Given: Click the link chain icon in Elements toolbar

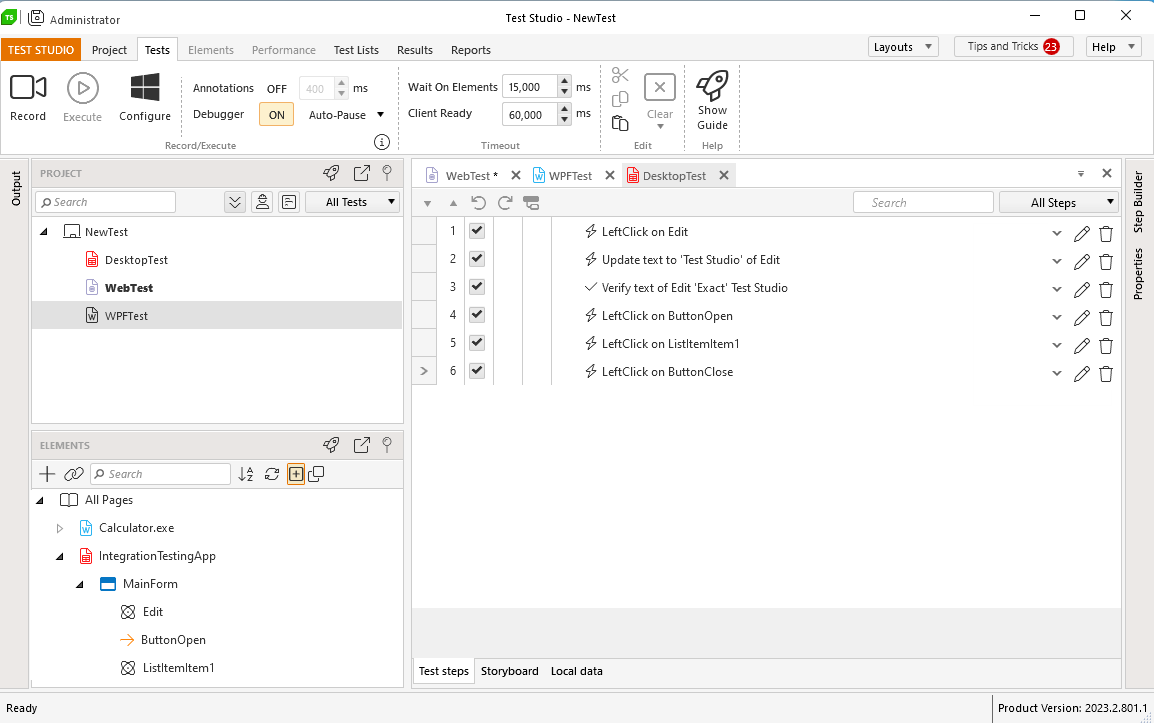Looking at the screenshot, I should point(74,474).
